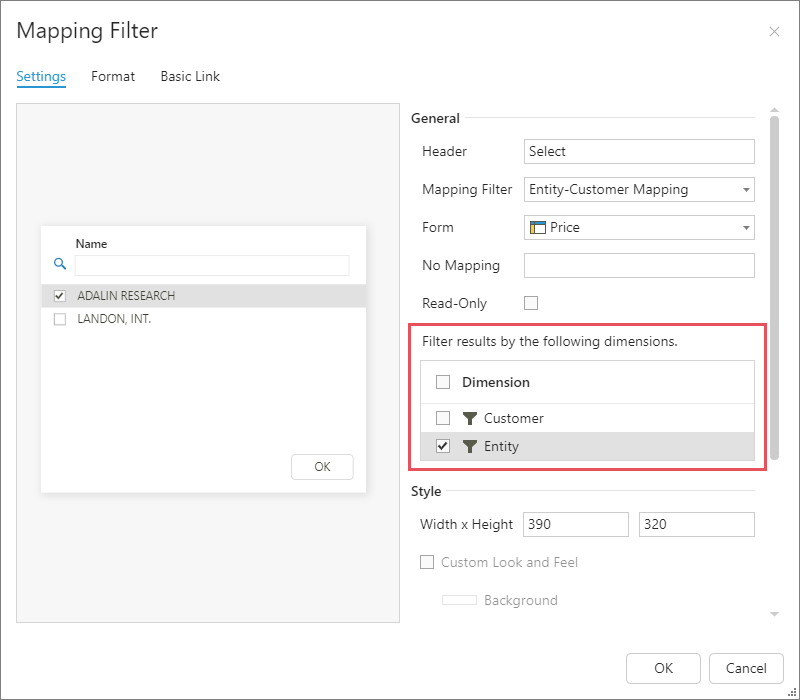800x700 pixels.
Task: Switch to the Format tab
Action: [x=113, y=76]
